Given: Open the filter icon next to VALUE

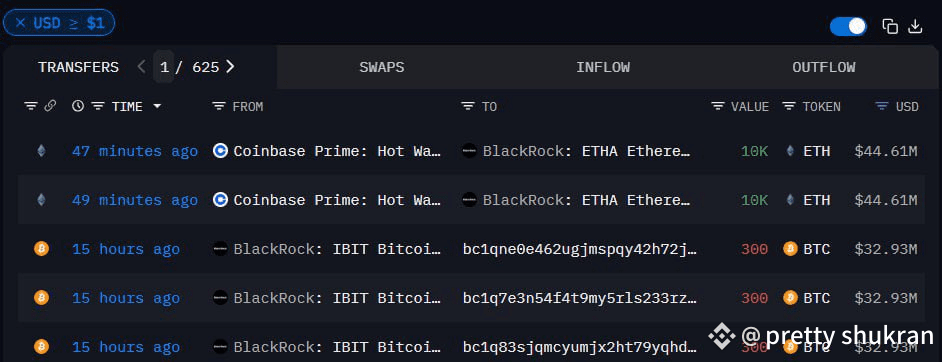Looking at the screenshot, I should (717, 106).
